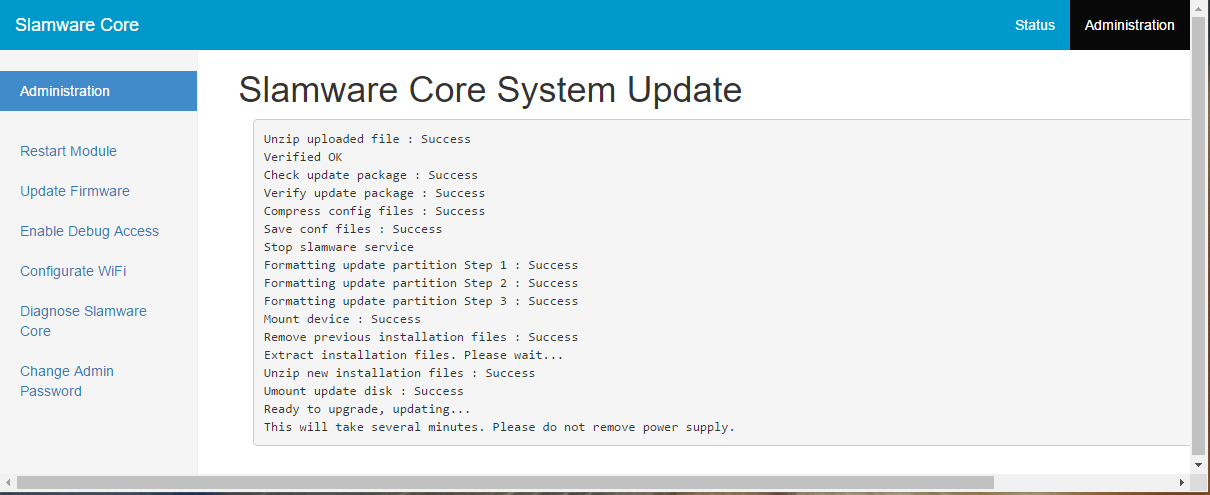This screenshot has height=495, width=1210.
Task: Click log line 'Check update package : Success'
Action: pos(371,175)
